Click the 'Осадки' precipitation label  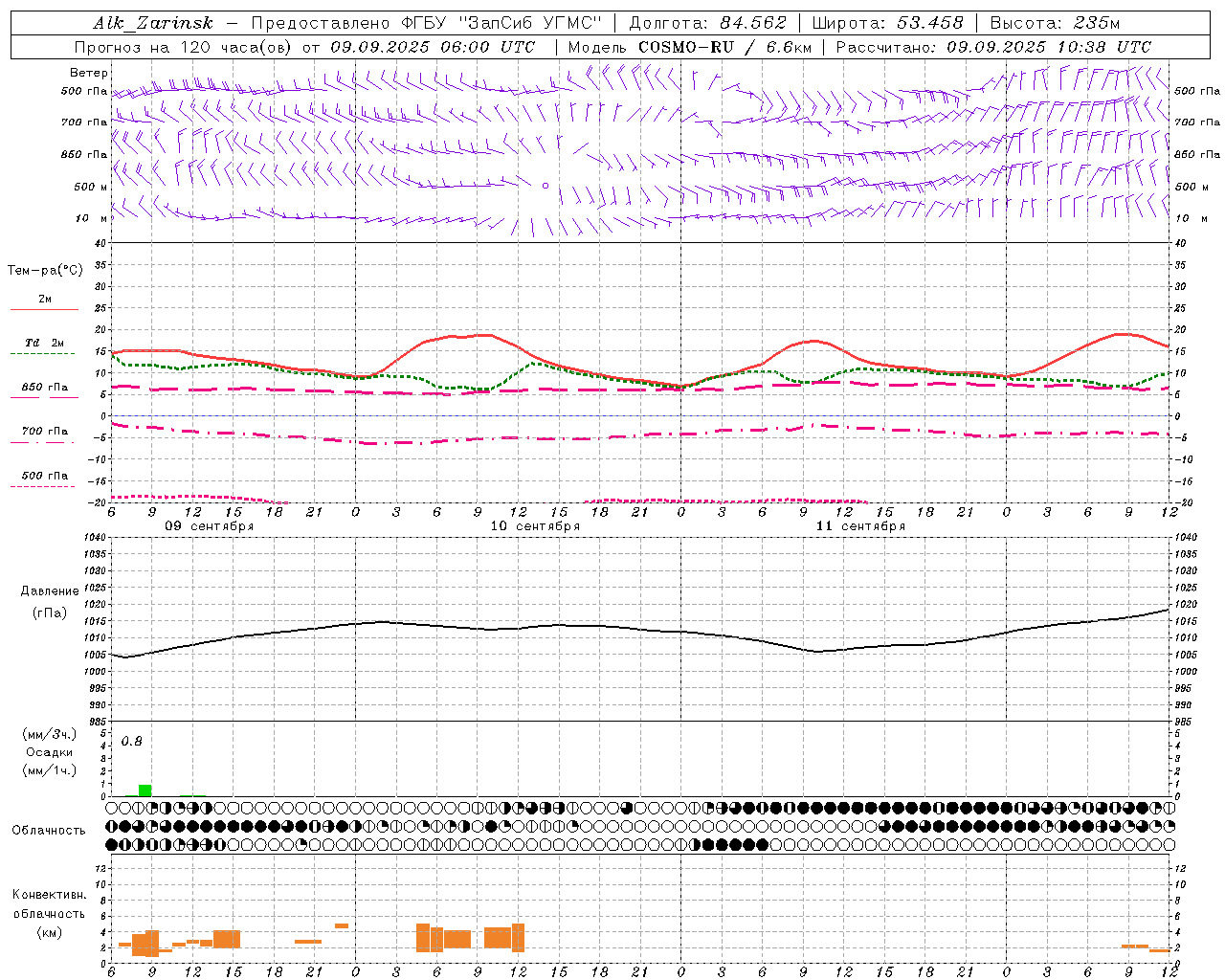click(50, 752)
